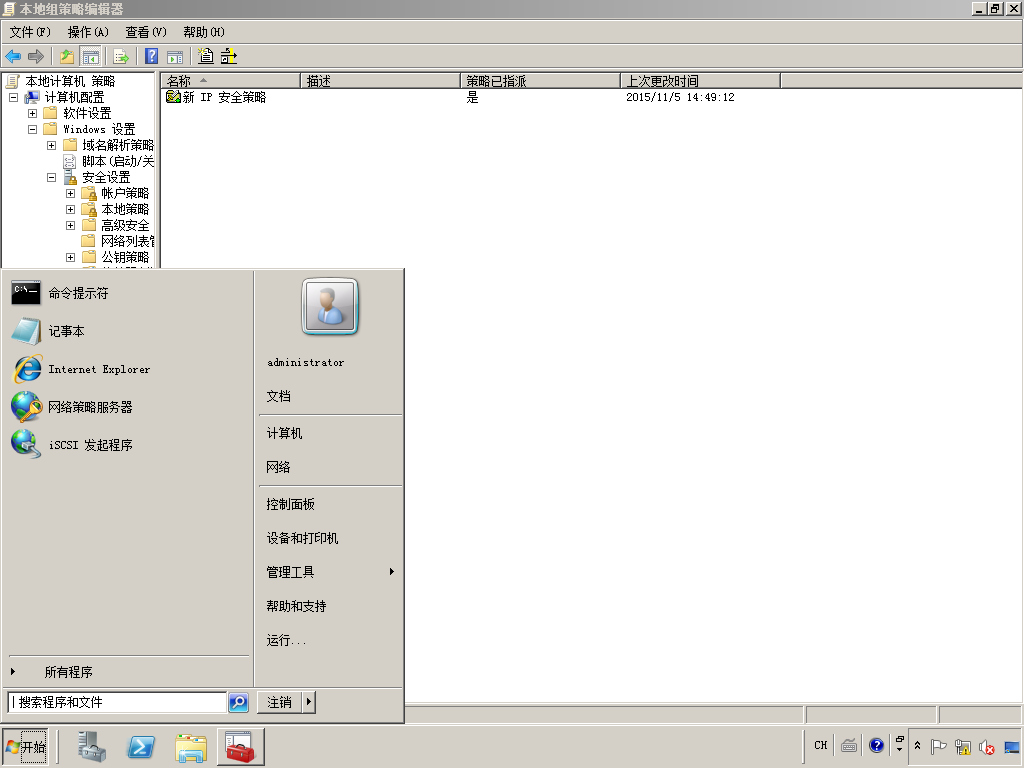This screenshot has width=1024, height=768.
Task: Open the 查看(V) menu
Action: 146,32
